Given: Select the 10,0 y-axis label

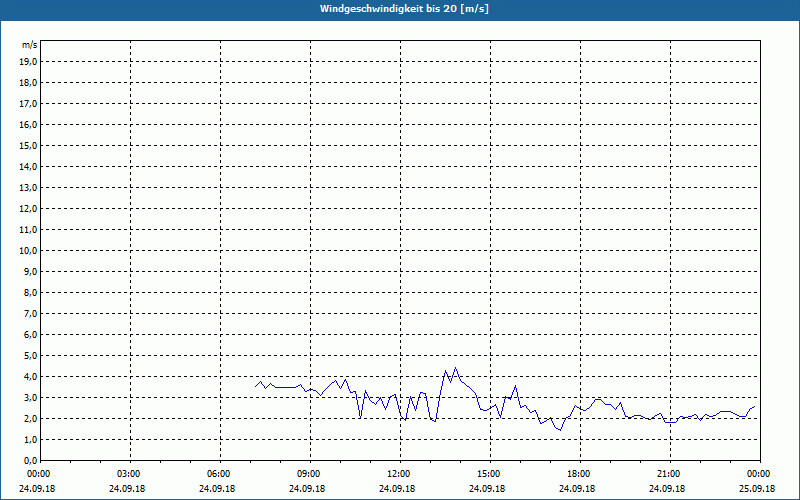Looking at the screenshot, I should click(29, 251).
